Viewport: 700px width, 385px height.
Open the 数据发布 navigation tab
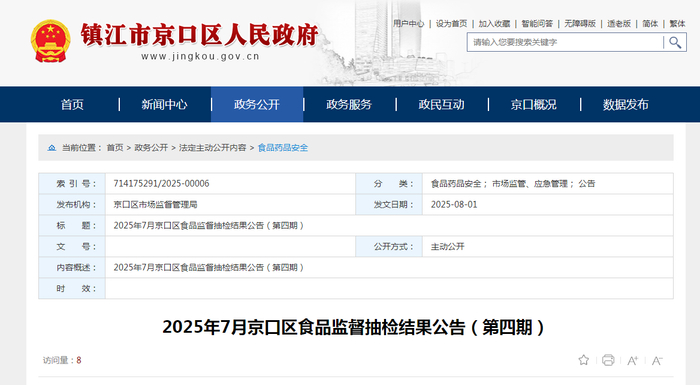click(x=626, y=105)
